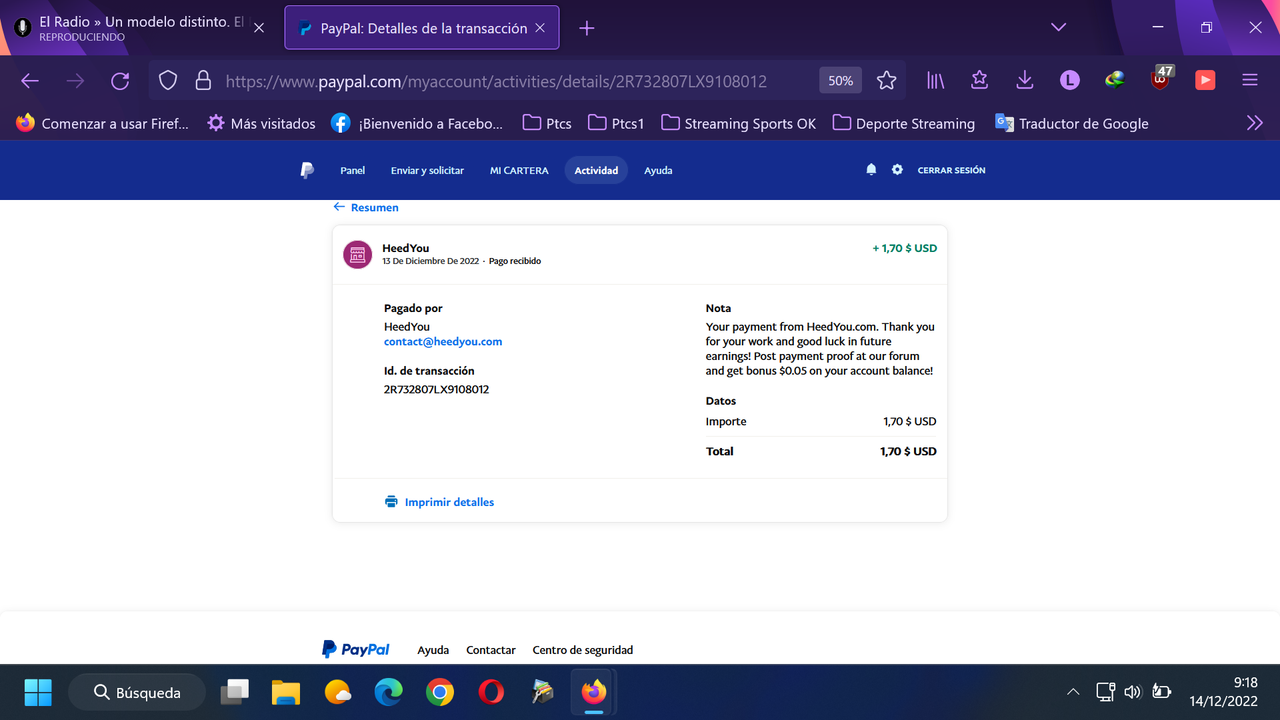Open Enviar y solicitar menu item
Image resolution: width=1280 pixels, height=720 pixels.
(x=427, y=170)
